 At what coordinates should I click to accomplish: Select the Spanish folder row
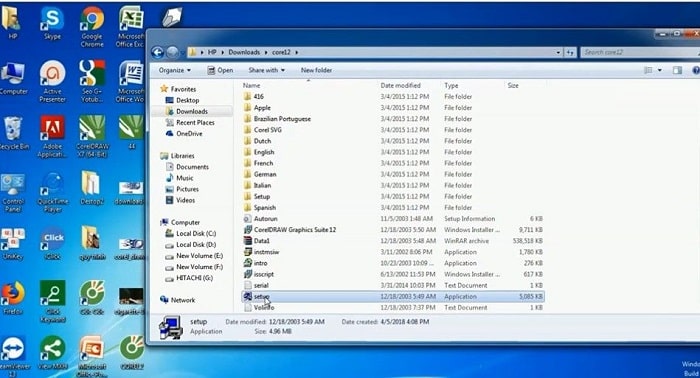coord(393,208)
